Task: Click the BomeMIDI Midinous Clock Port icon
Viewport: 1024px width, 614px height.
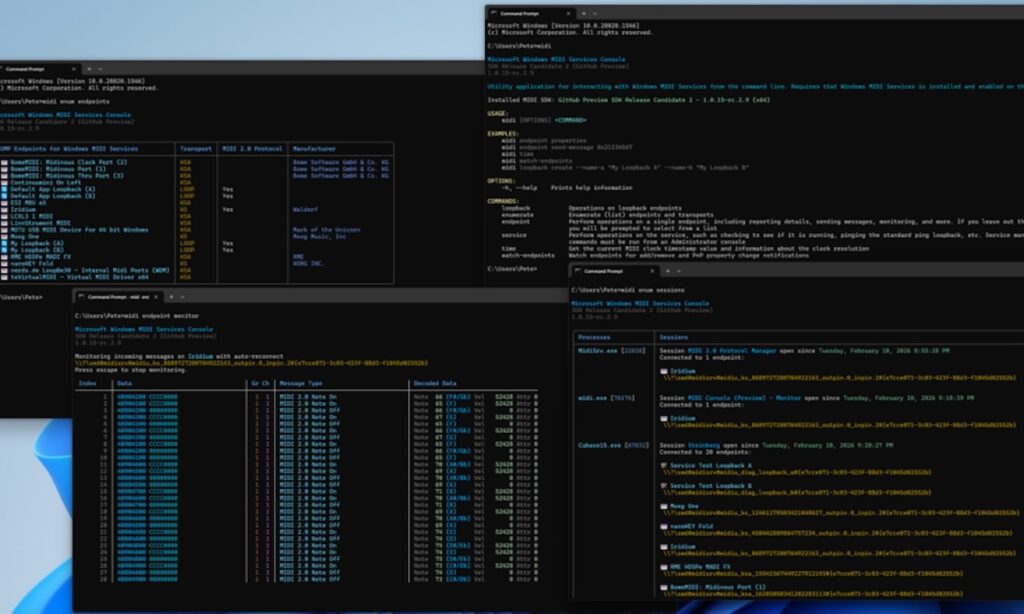Action: (x=6, y=161)
